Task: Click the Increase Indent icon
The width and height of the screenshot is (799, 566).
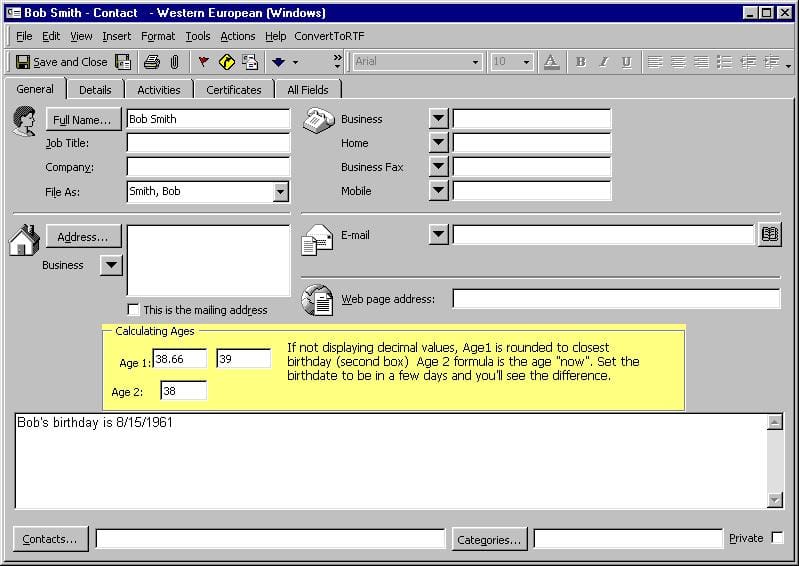Action: click(771, 62)
